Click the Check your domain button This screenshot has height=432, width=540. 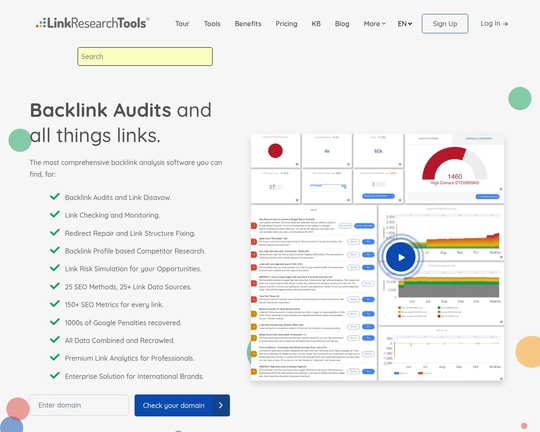point(182,405)
